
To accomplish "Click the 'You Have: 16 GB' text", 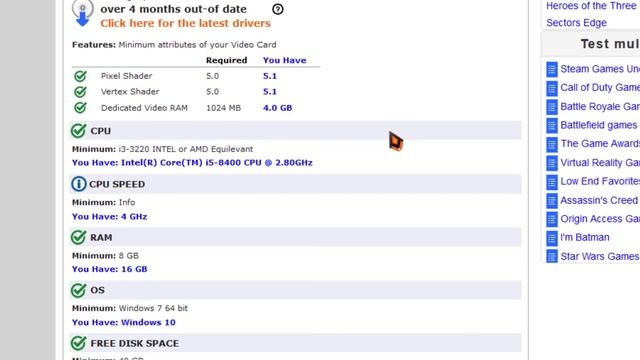I will tap(109, 269).
